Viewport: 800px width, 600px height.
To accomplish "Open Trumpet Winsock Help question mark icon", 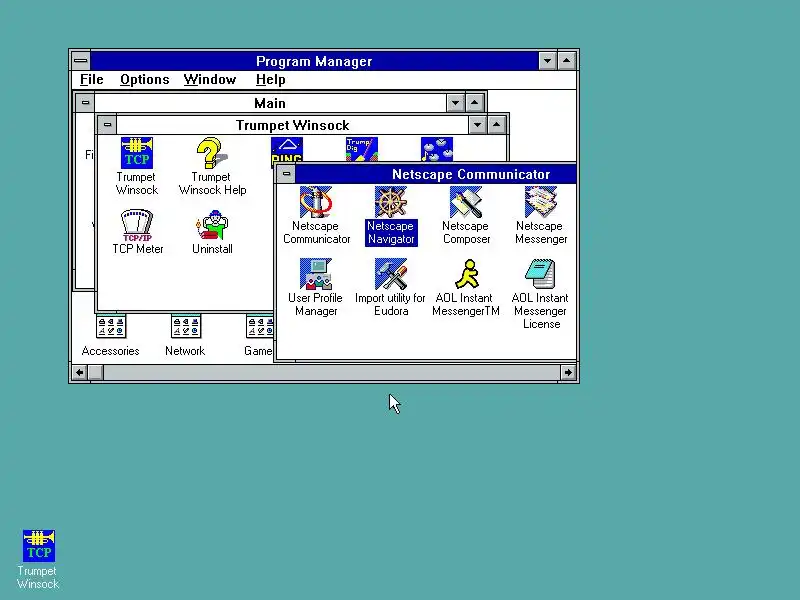I will [x=211, y=153].
